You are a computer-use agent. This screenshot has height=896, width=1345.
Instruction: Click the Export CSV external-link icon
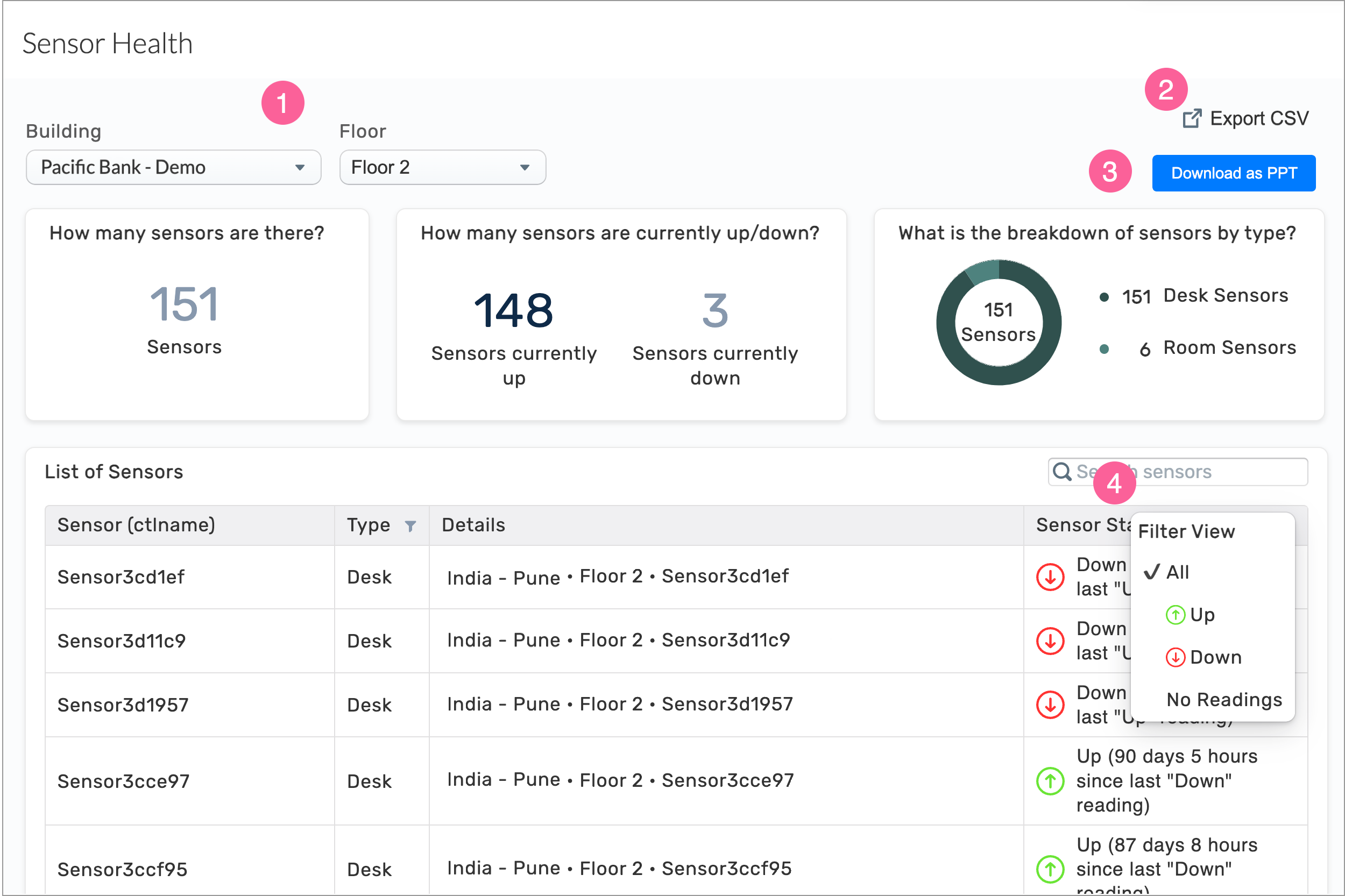point(1192,118)
